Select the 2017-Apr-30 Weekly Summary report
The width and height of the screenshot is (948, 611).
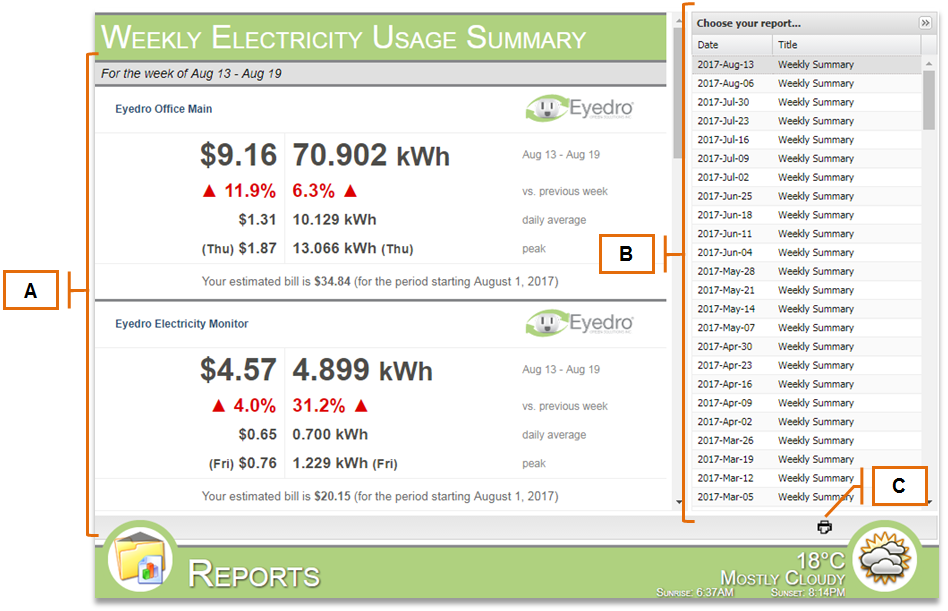point(807,346)
